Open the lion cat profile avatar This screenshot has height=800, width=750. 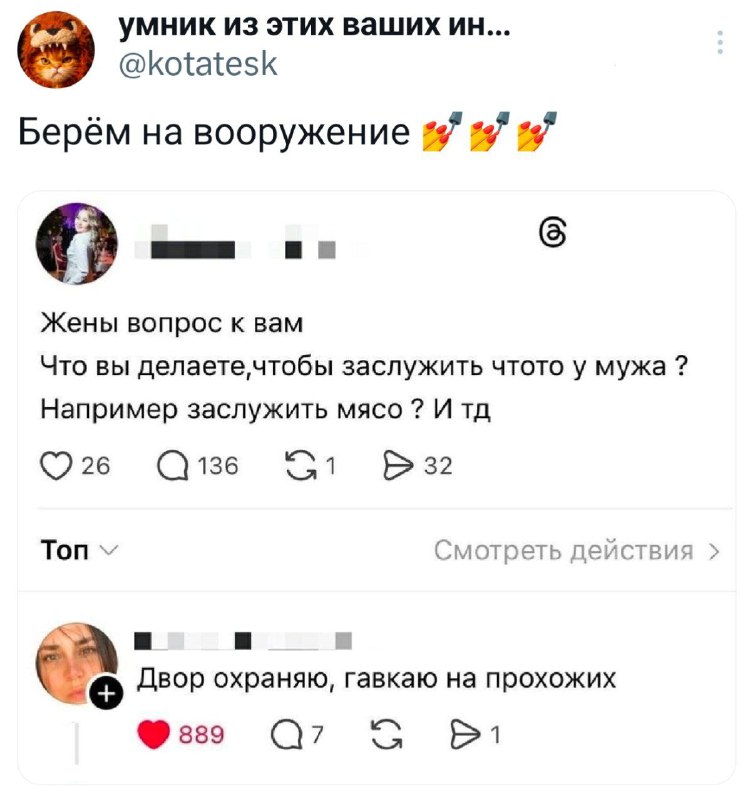(x=56, y=49)
